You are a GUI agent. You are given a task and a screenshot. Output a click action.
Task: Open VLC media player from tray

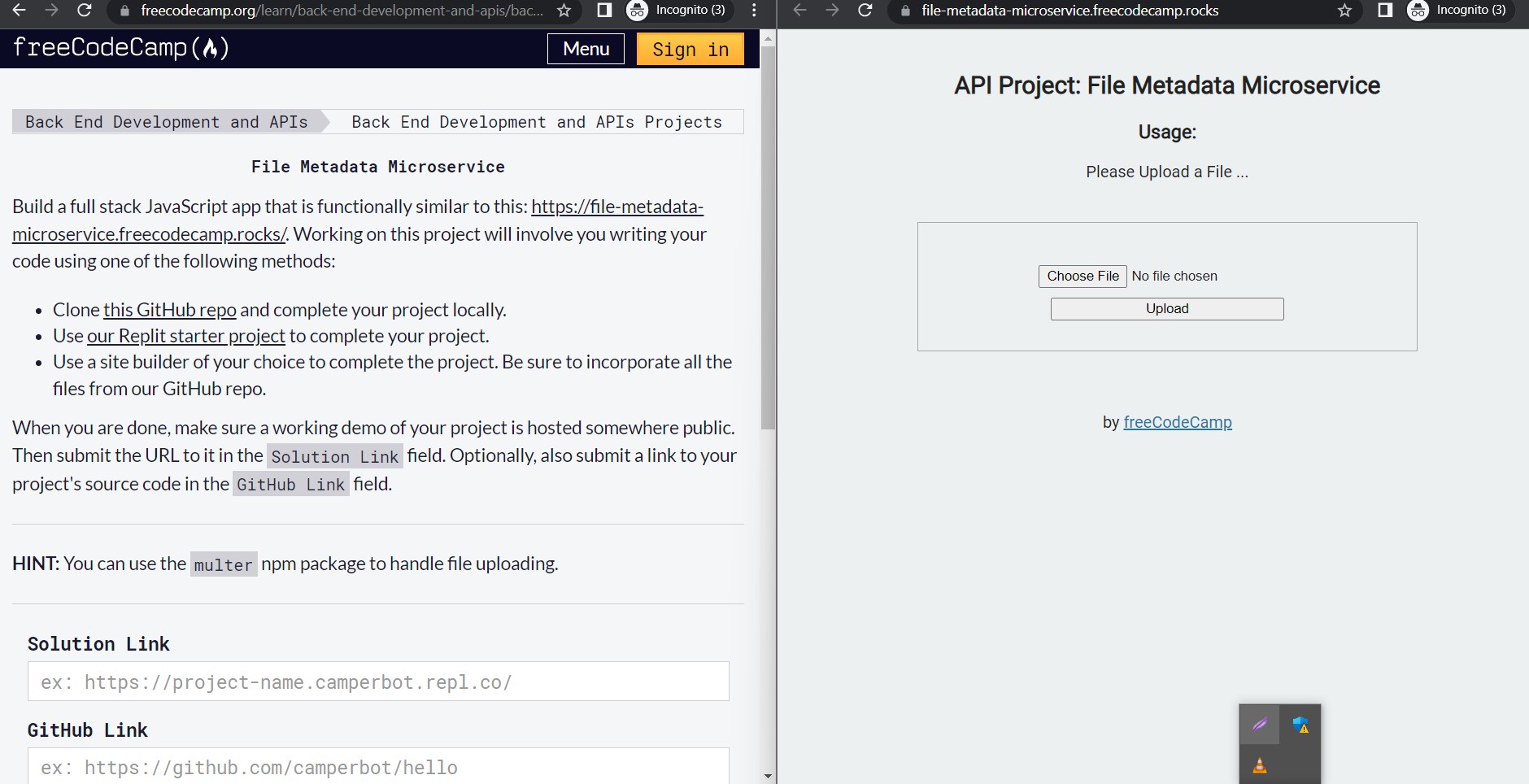1259,764
